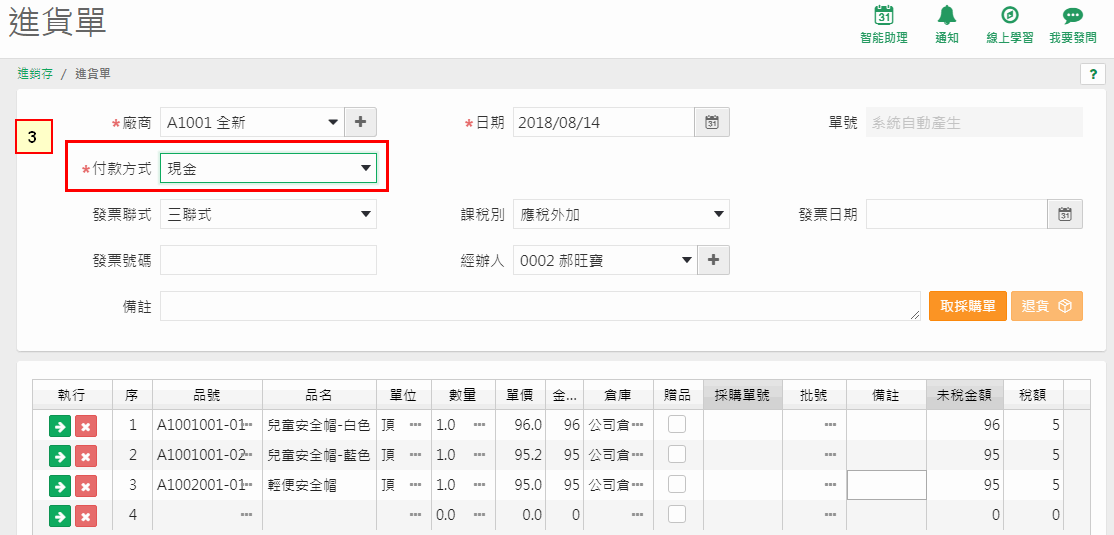Click the 取採購單 button
This screenshot has width=1114, height=535.
pyautogui.click(x=968, y=306)
